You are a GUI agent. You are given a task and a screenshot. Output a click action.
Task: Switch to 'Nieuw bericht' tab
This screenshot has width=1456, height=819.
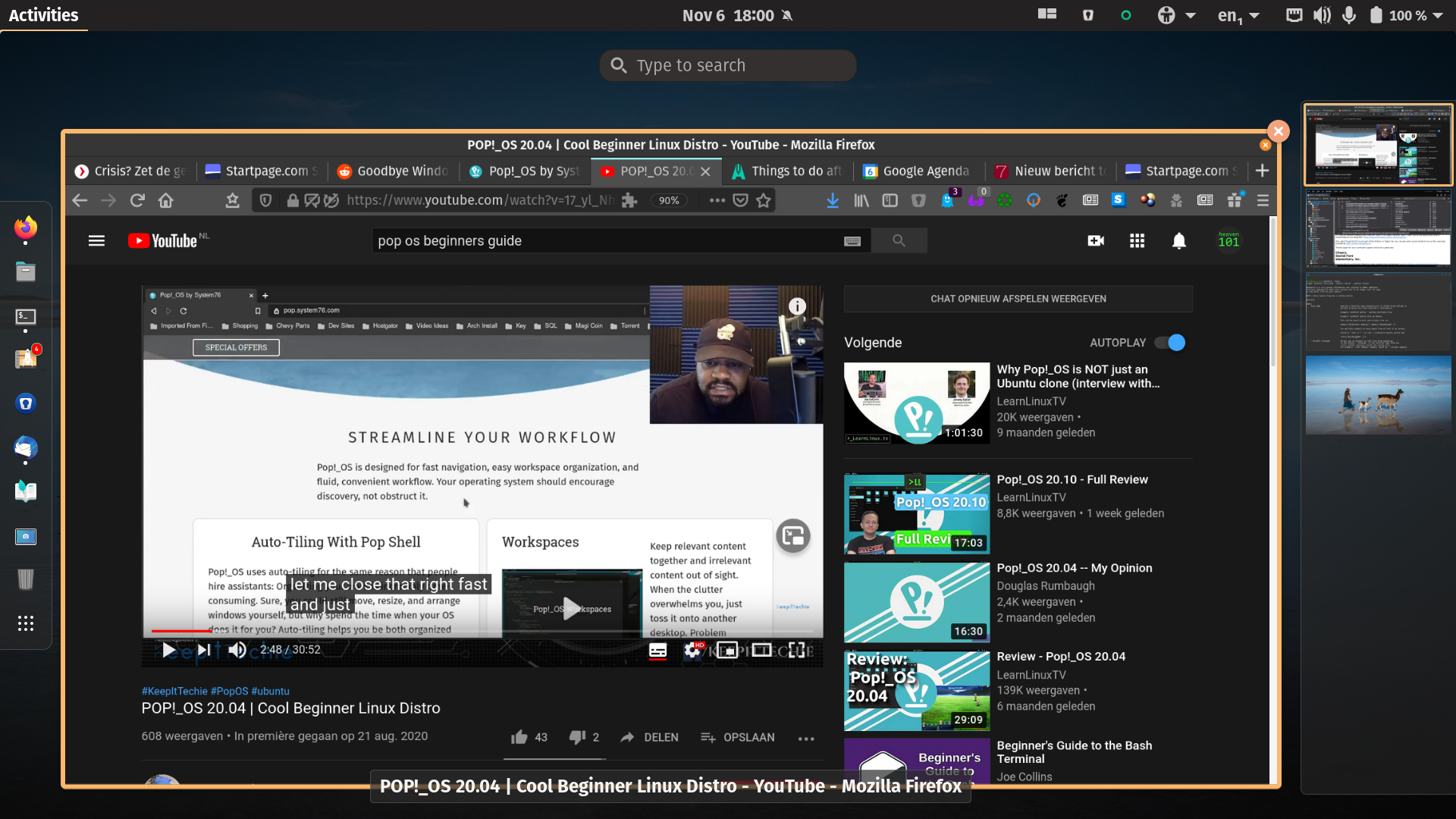(x=1050, y=171)
